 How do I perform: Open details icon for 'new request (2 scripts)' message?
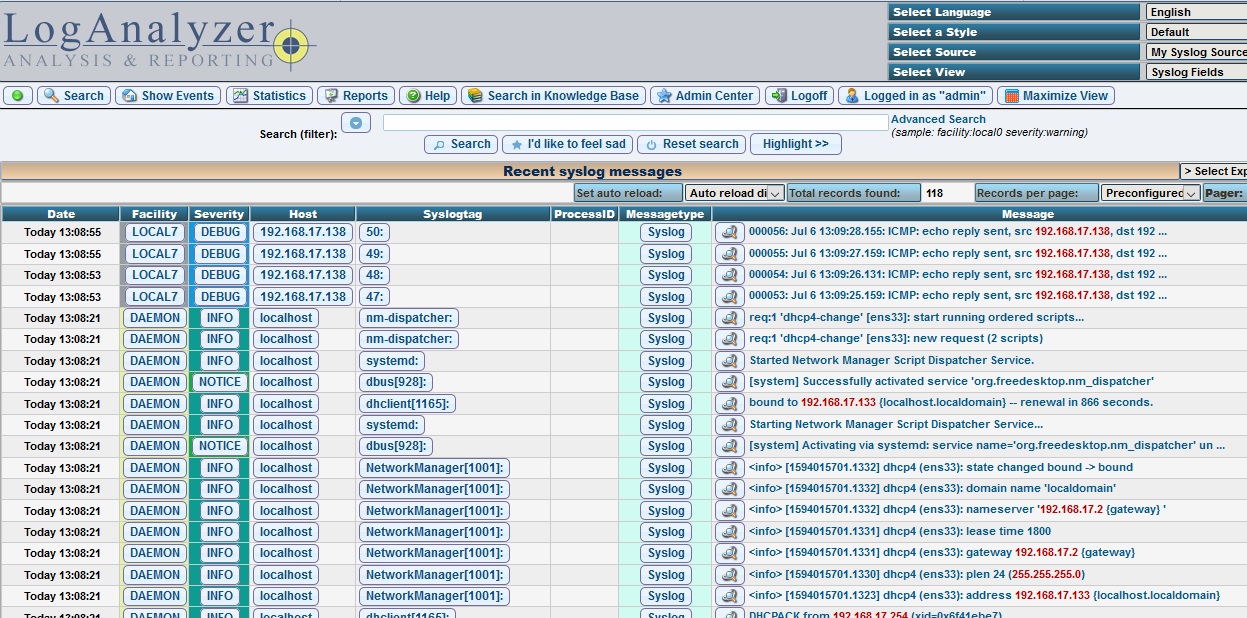point(730,339)
